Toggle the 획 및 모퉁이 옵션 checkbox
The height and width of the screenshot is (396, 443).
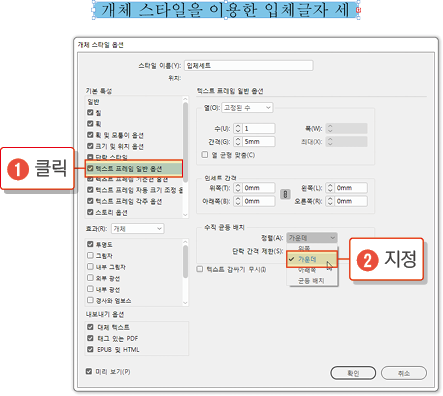coord(90,135)
